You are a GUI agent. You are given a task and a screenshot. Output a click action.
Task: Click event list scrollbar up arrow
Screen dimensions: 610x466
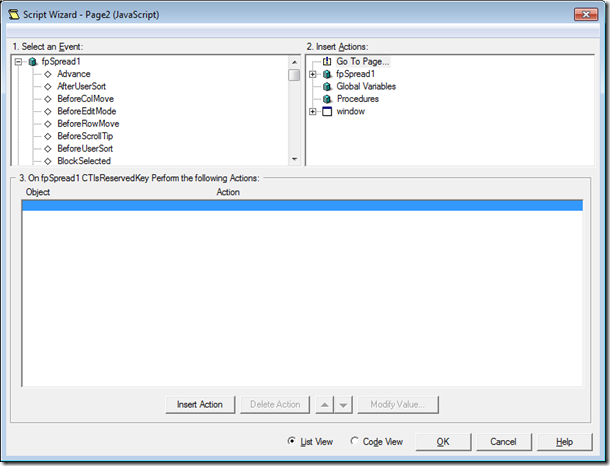tap(294, 62)
